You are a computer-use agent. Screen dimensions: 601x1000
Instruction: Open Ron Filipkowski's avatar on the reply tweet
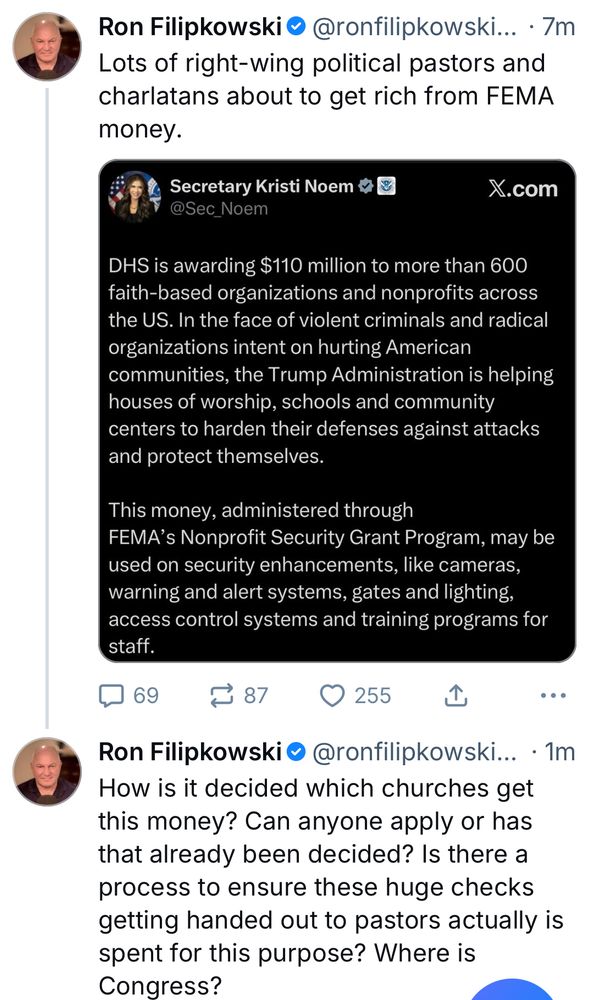click(x=47, y=771)
